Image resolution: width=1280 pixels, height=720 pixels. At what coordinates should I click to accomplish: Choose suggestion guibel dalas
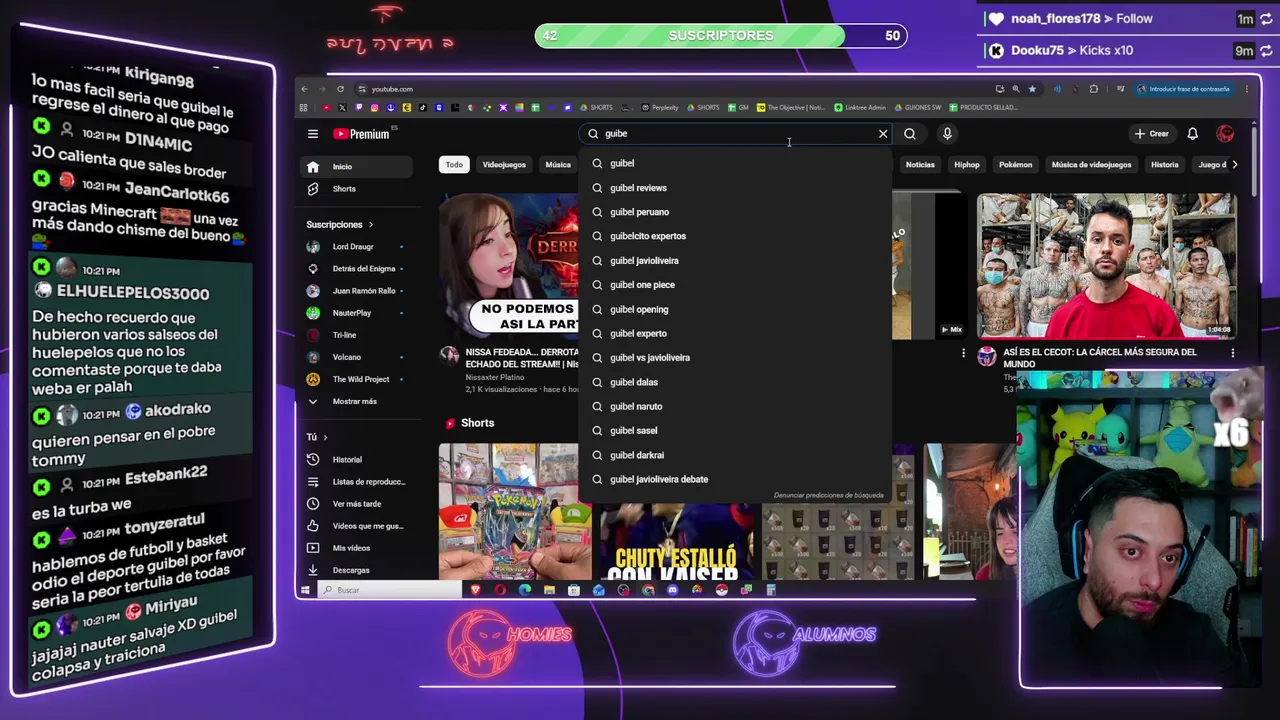pos(735,382)
